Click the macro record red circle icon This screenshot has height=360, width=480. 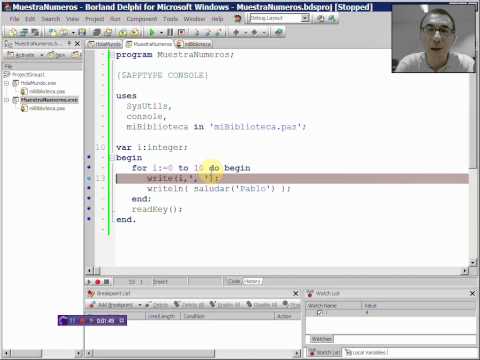tap(98, 282)
